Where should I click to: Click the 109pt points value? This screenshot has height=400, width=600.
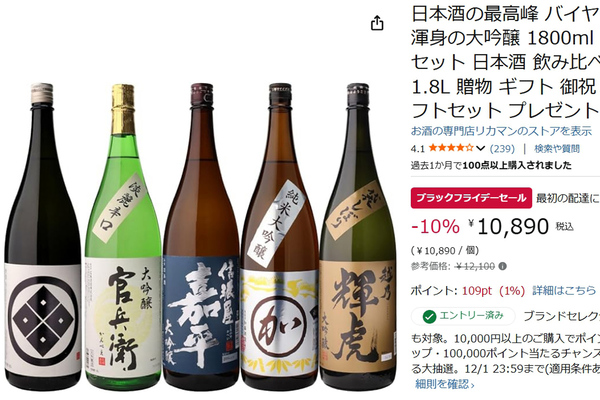[476, 291]
